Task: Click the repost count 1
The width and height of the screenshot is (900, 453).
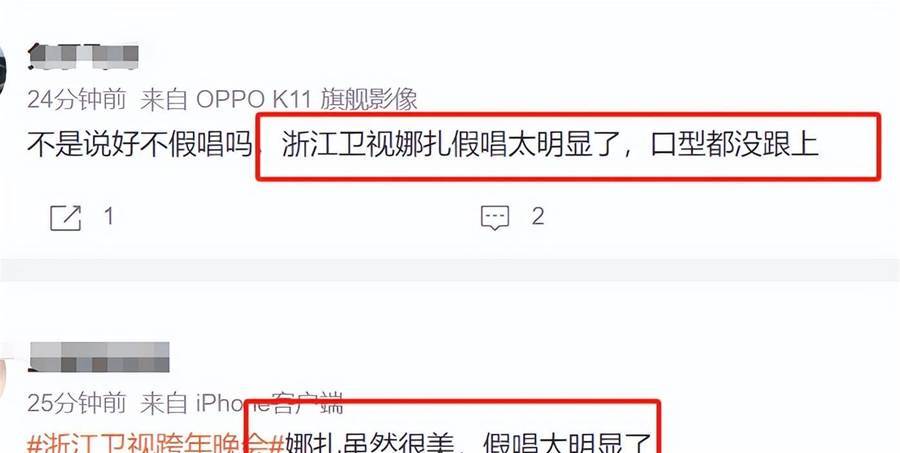Action: (x=108, y=216)
